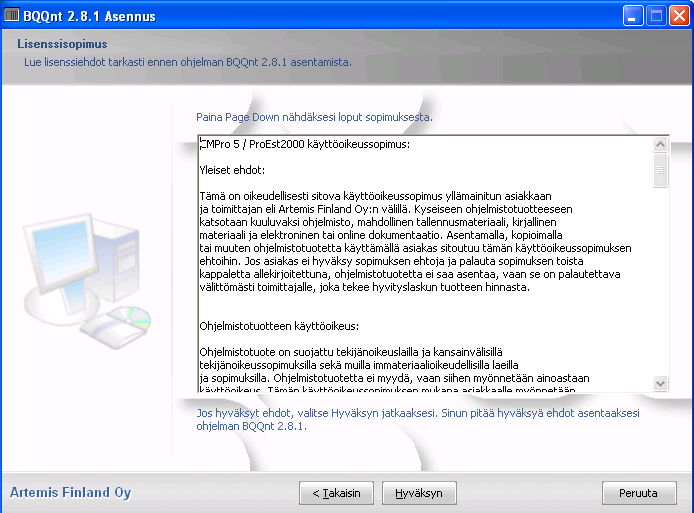The height and width of the screenshot is (513, 694).
Task: Cancel installation with Peruuta button
Action: (x=639, y=493)
